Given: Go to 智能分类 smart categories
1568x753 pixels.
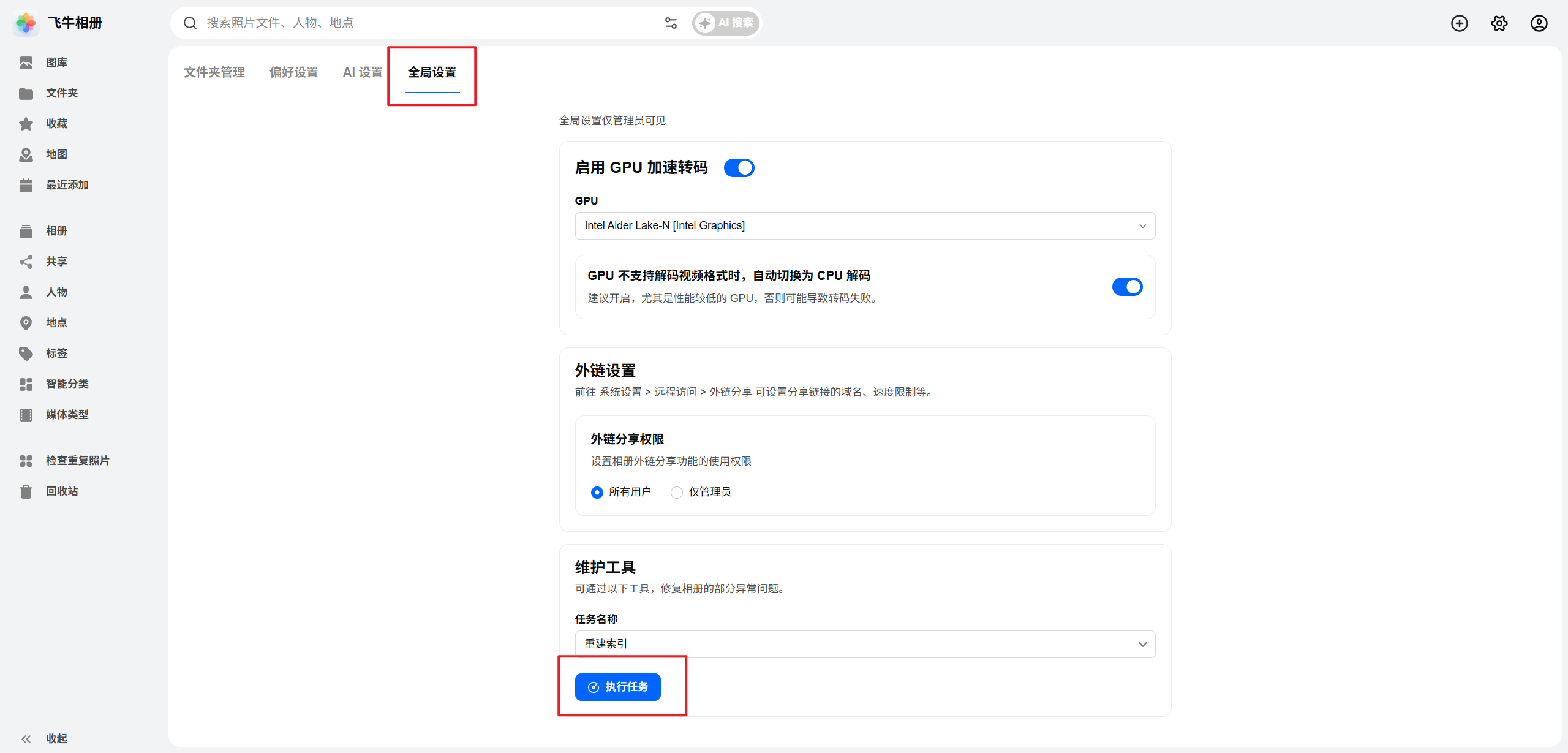Looking at the screenshot, I should (x=67, y=384).
